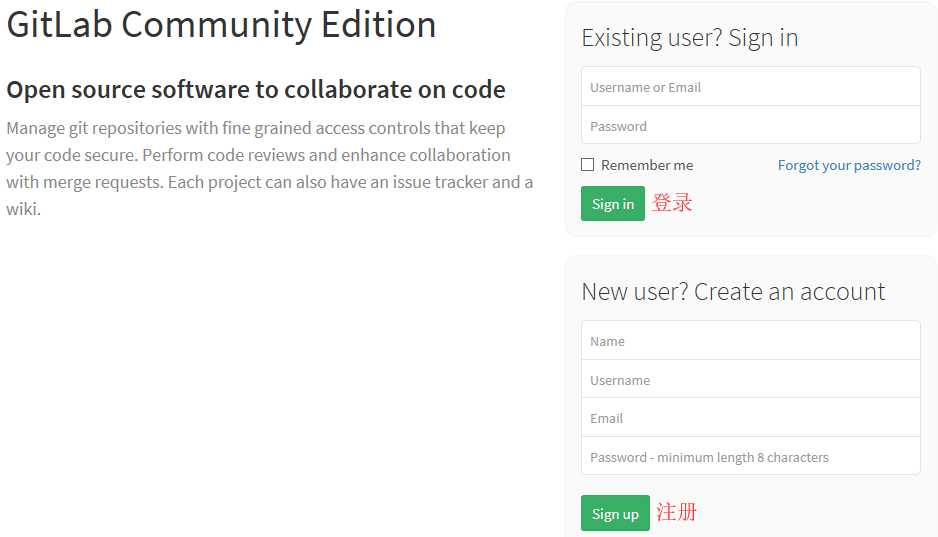The width and height of the screenshot is (938, 537).
Task: Click the New user? Create an account heading
Action: (733, 292)
